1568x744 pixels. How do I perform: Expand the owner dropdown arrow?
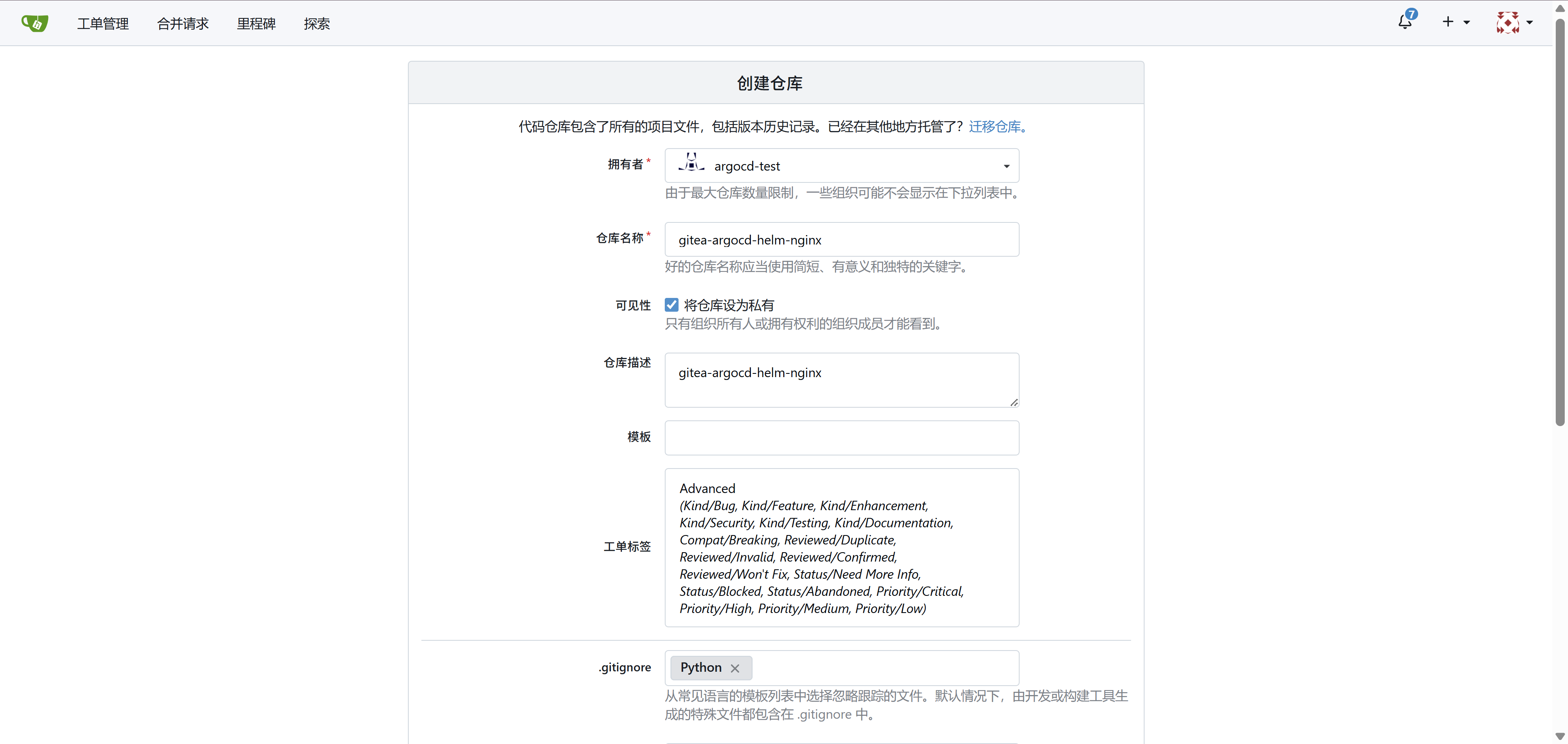click(x=1006, y=166)
